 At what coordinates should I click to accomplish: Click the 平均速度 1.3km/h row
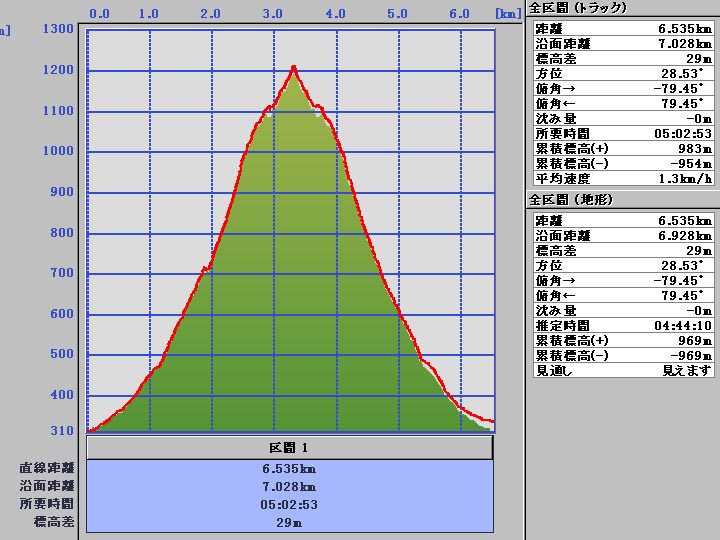623,179
